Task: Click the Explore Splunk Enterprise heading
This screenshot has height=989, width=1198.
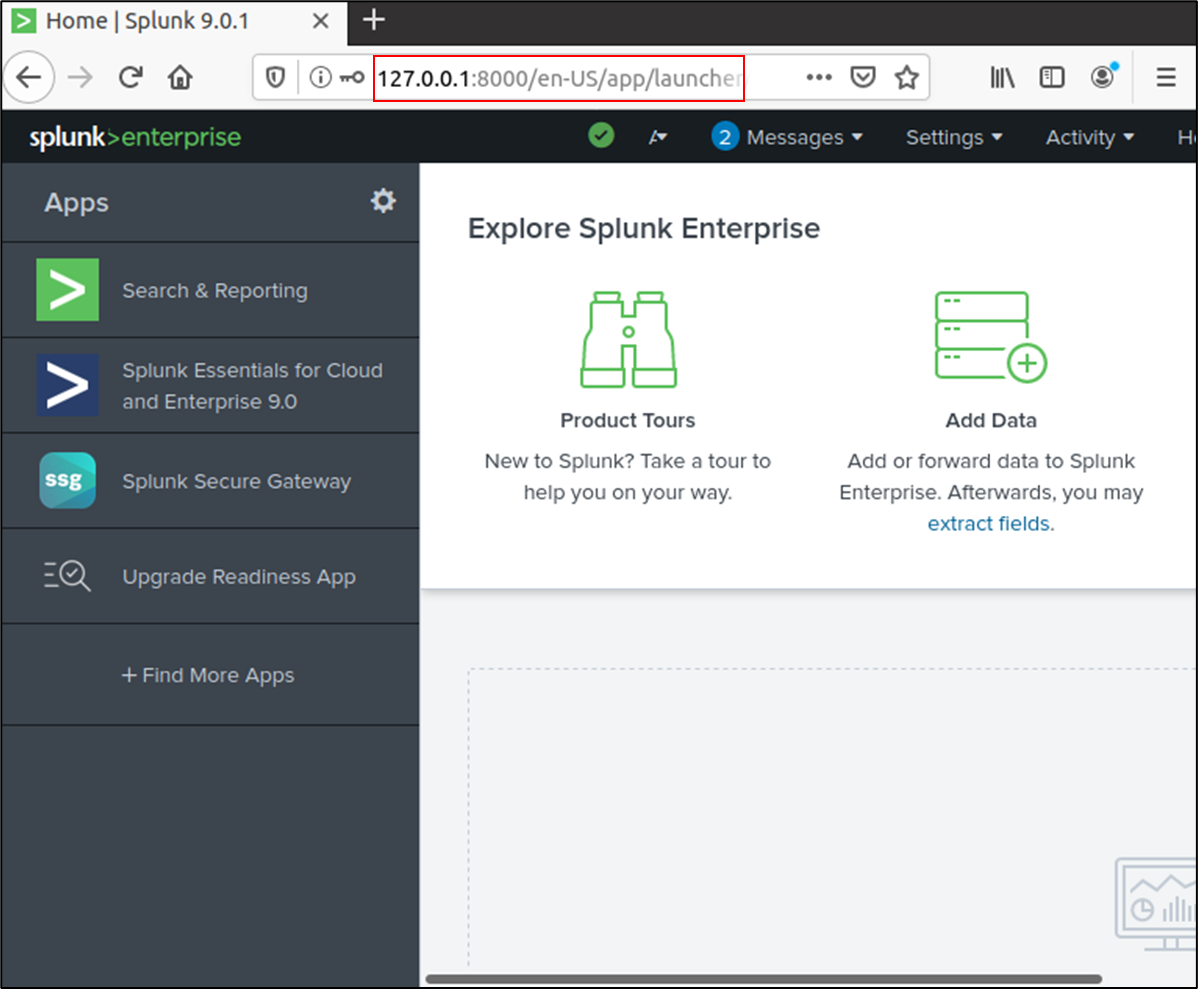Action: [x=644, y=229]
